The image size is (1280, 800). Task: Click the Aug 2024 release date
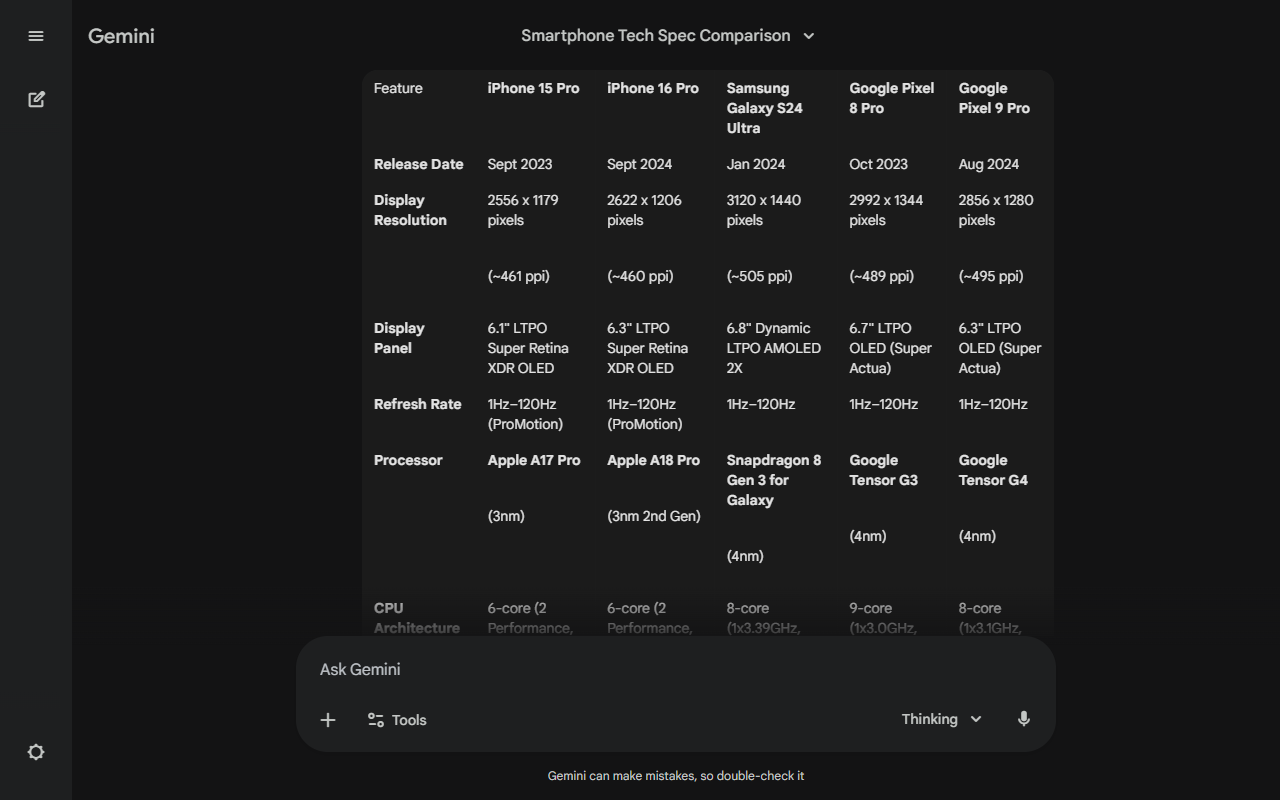click(x=989, y=164)
